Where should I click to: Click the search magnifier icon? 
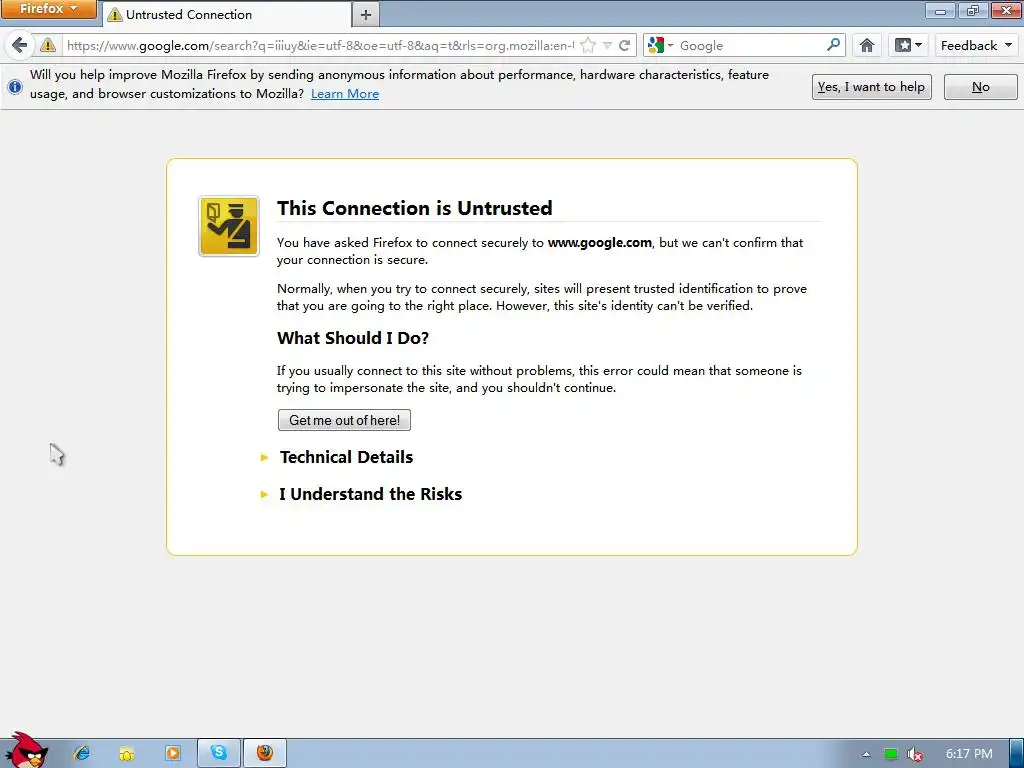pyautogui.click(x=833, y=44)
